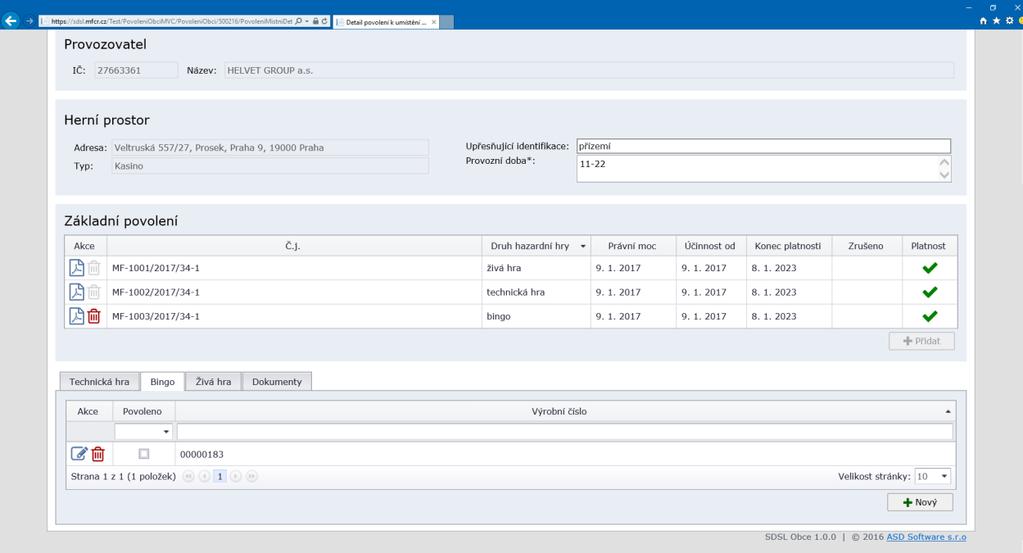Select the 'Detail povolení k umístění' browser tab

coord(385,22)
